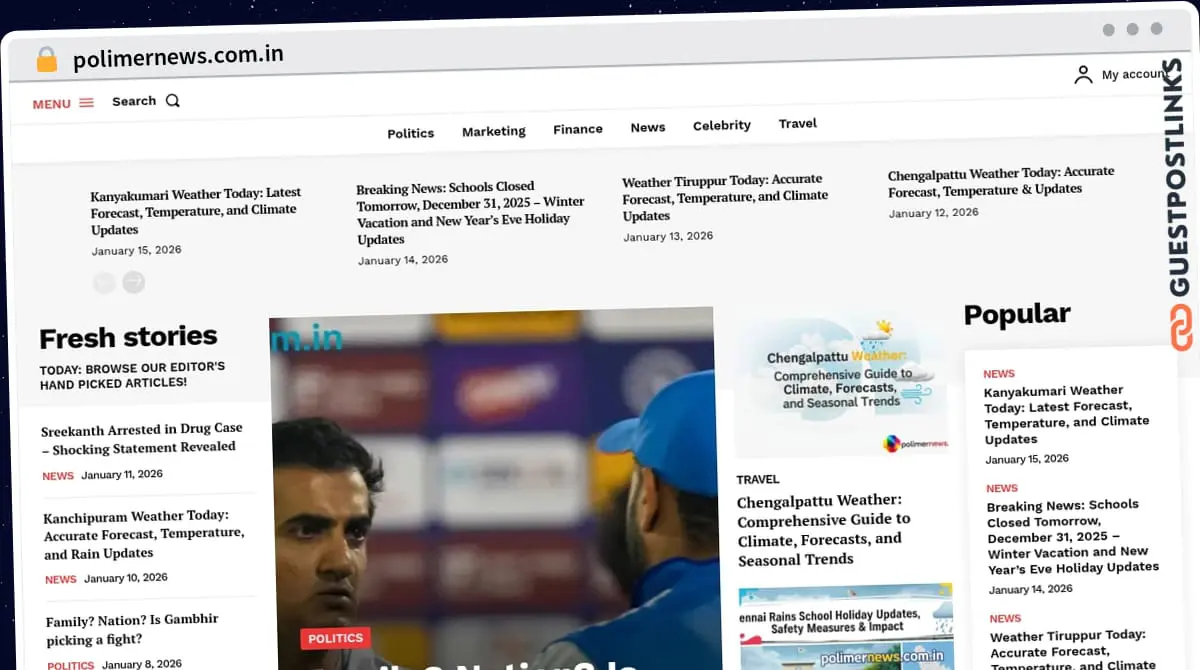Open the Politics menu item
The width and height of the screenshot is (1200, 670).
coord(411,133)
